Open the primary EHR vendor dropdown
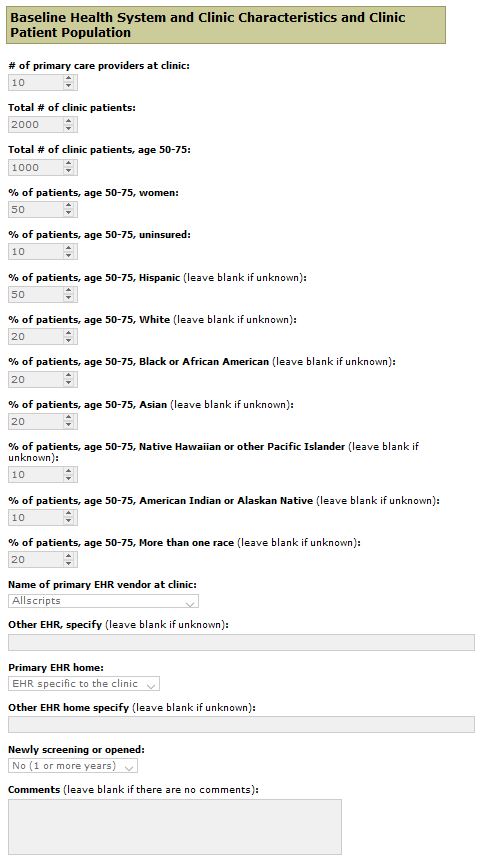482x861 pixels. point(103,601)
